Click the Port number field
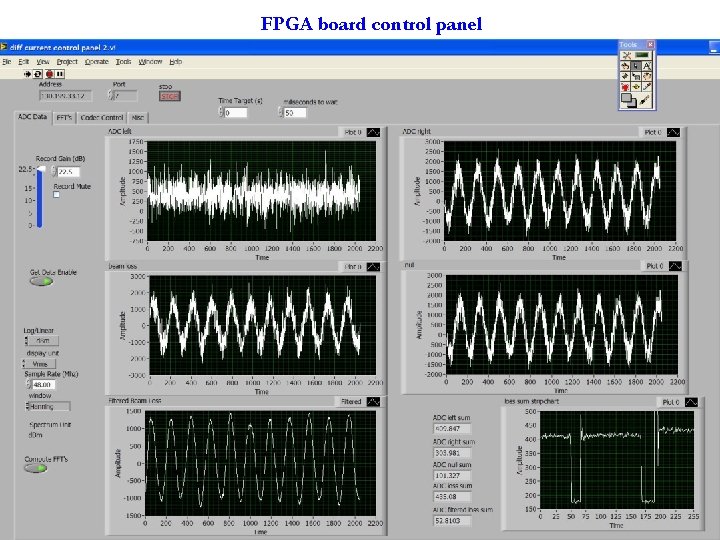720x540 pixels. tap(125, 96)
